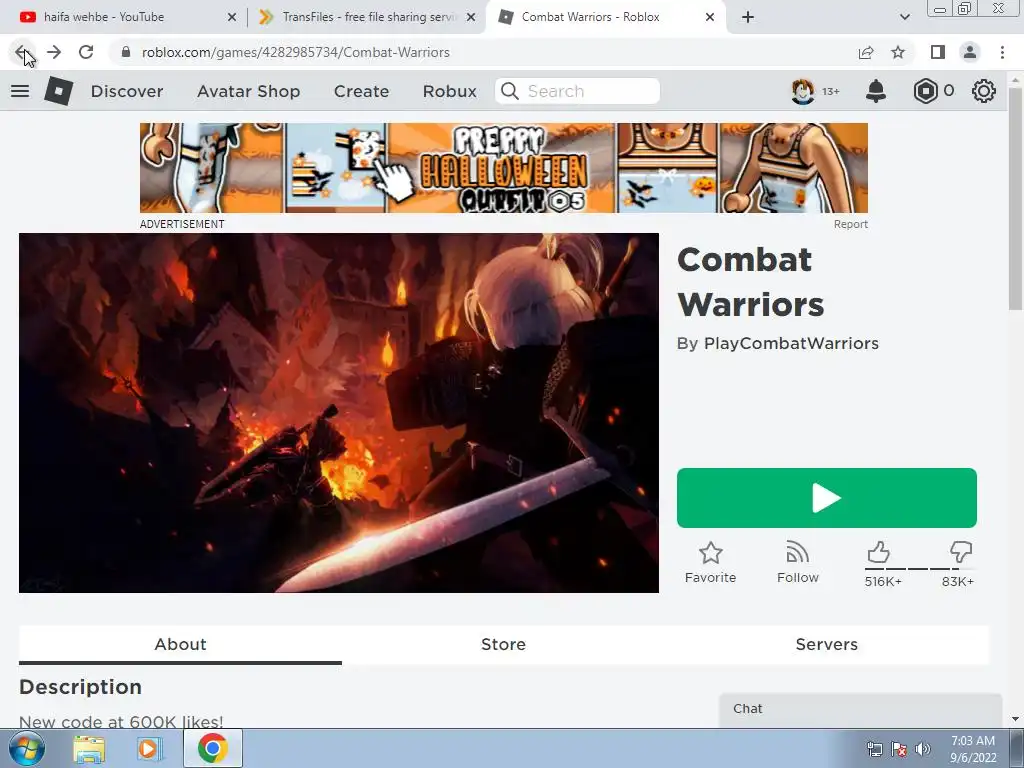This screenshot has width=1024, height=768.
Task: Go to the Create page
Action: click(x=361, y=91)
